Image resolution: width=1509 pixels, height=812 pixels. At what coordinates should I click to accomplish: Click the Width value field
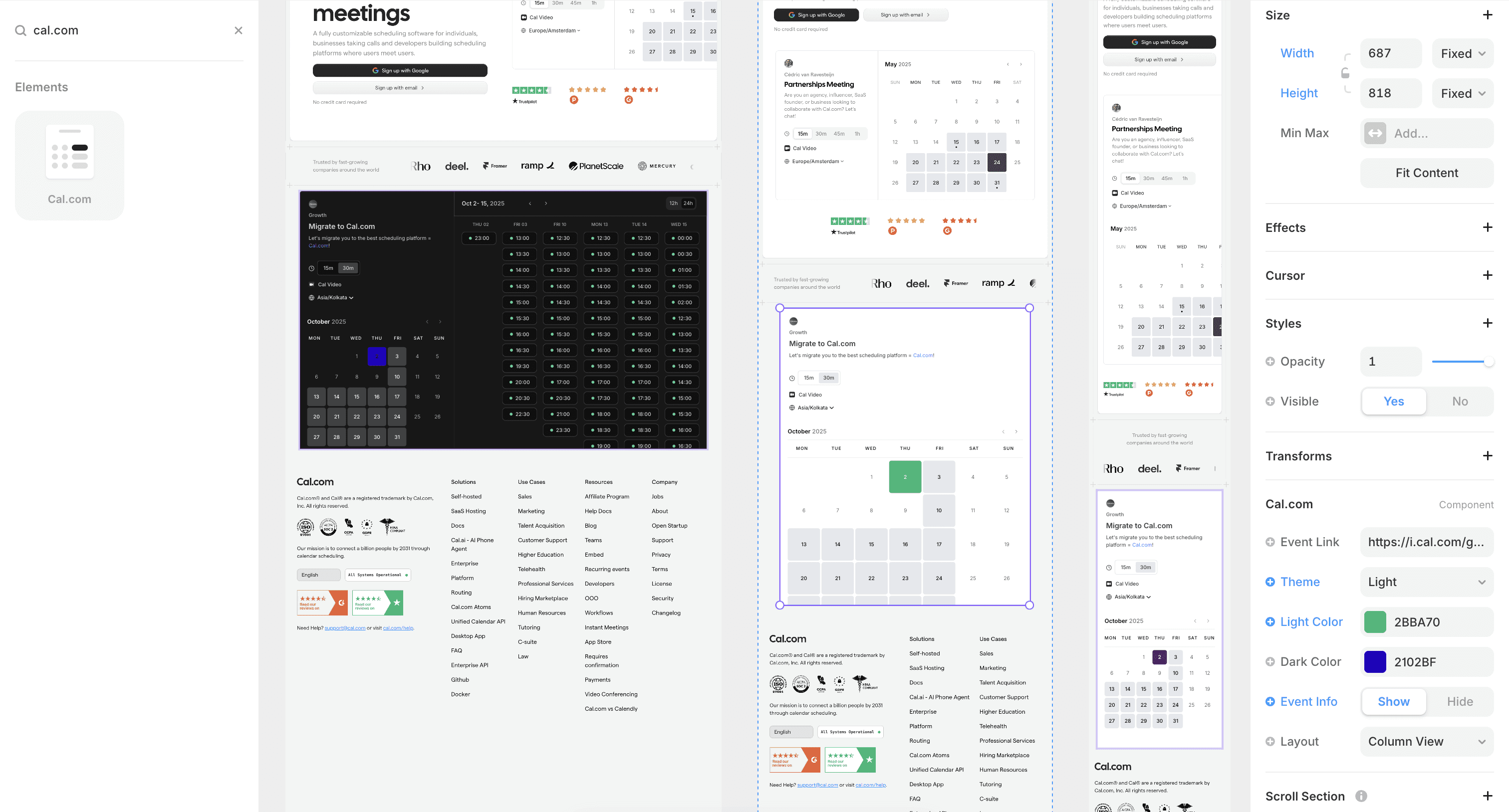[1391, 53]
